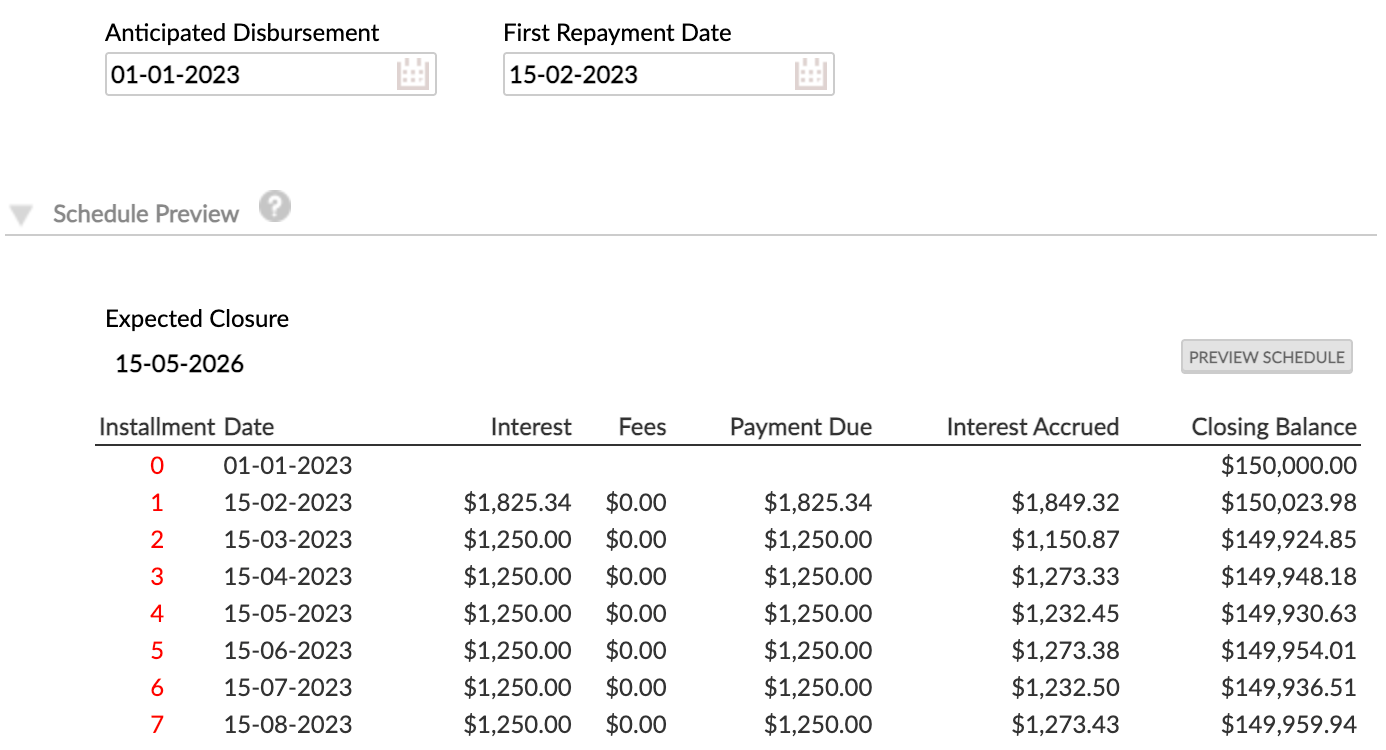Open installment 2 in the schedule
This screenshot has height=750, width=1386.
[157, 539]
